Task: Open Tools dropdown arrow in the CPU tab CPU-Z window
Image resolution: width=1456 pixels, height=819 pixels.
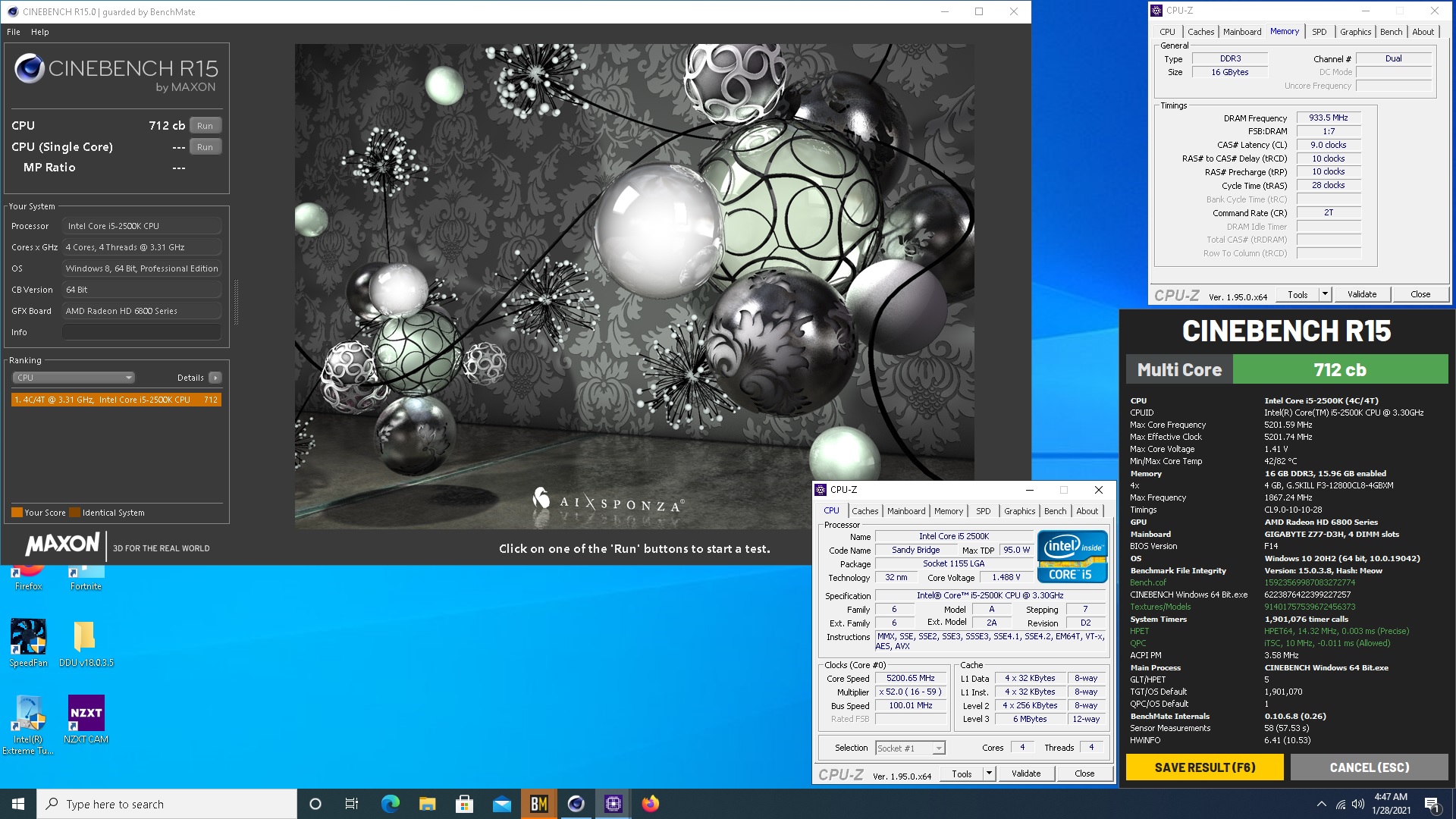Action: tap(989, 773)
